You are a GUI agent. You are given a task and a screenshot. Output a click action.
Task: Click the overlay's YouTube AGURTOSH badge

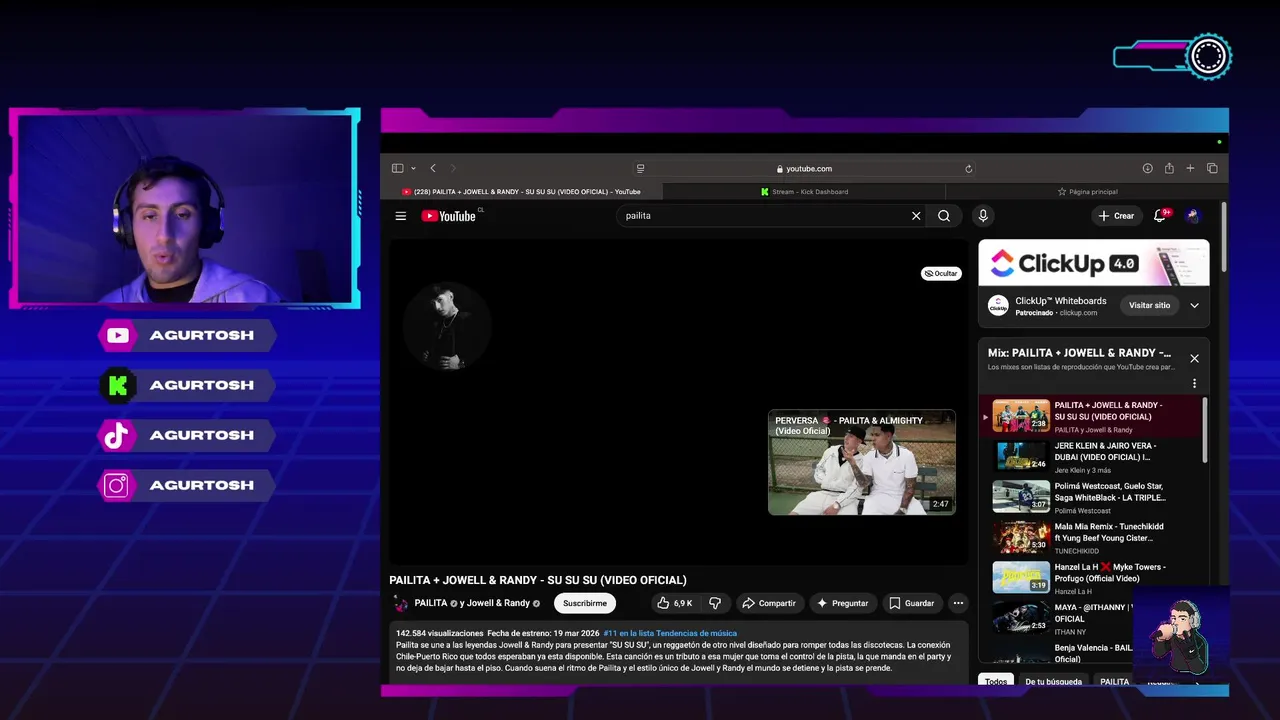point(187,335)
